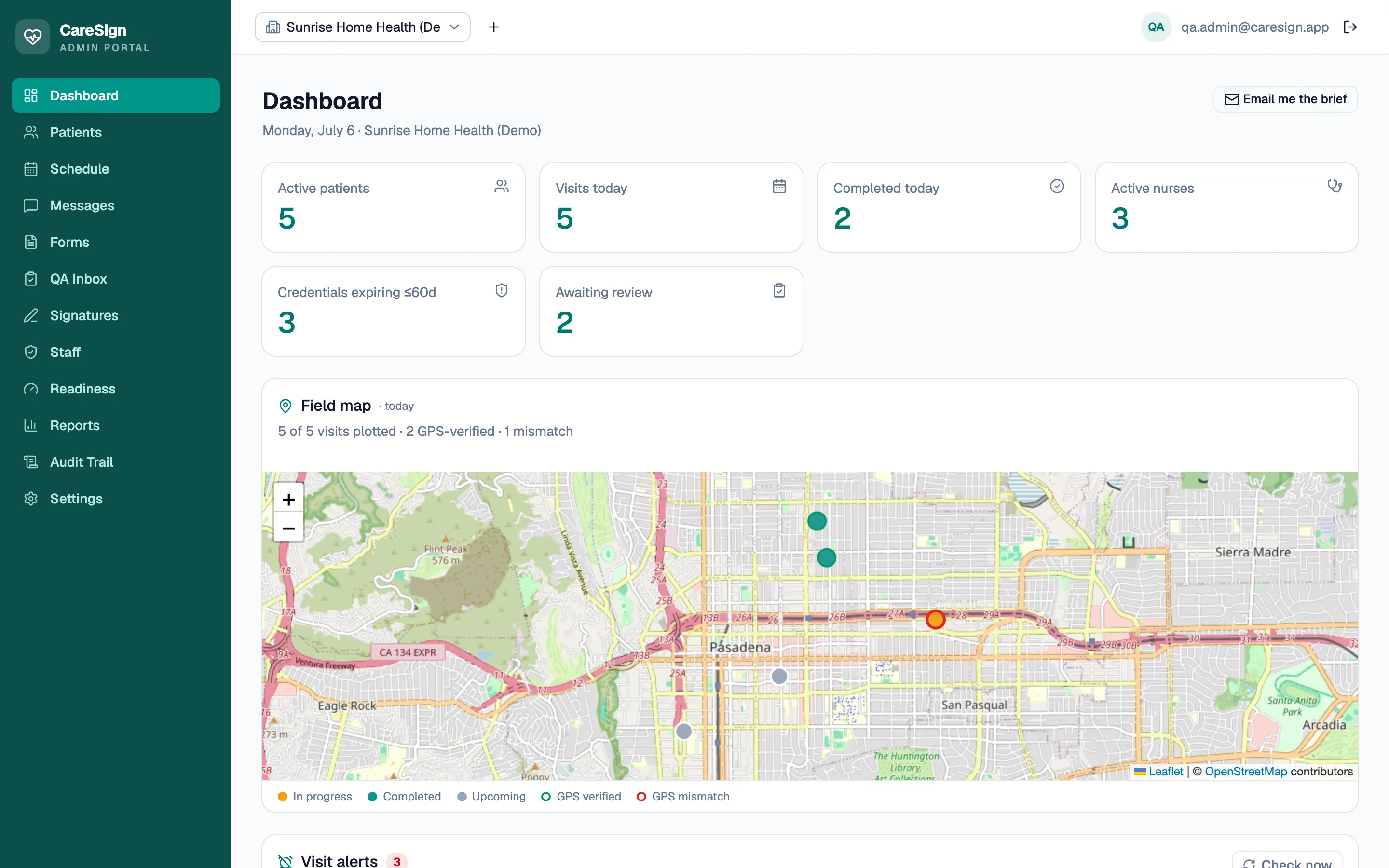This screenshot has width=1389, height=868.
Task: Click the Visit alerts bell icon
Action: click(285, 862)
